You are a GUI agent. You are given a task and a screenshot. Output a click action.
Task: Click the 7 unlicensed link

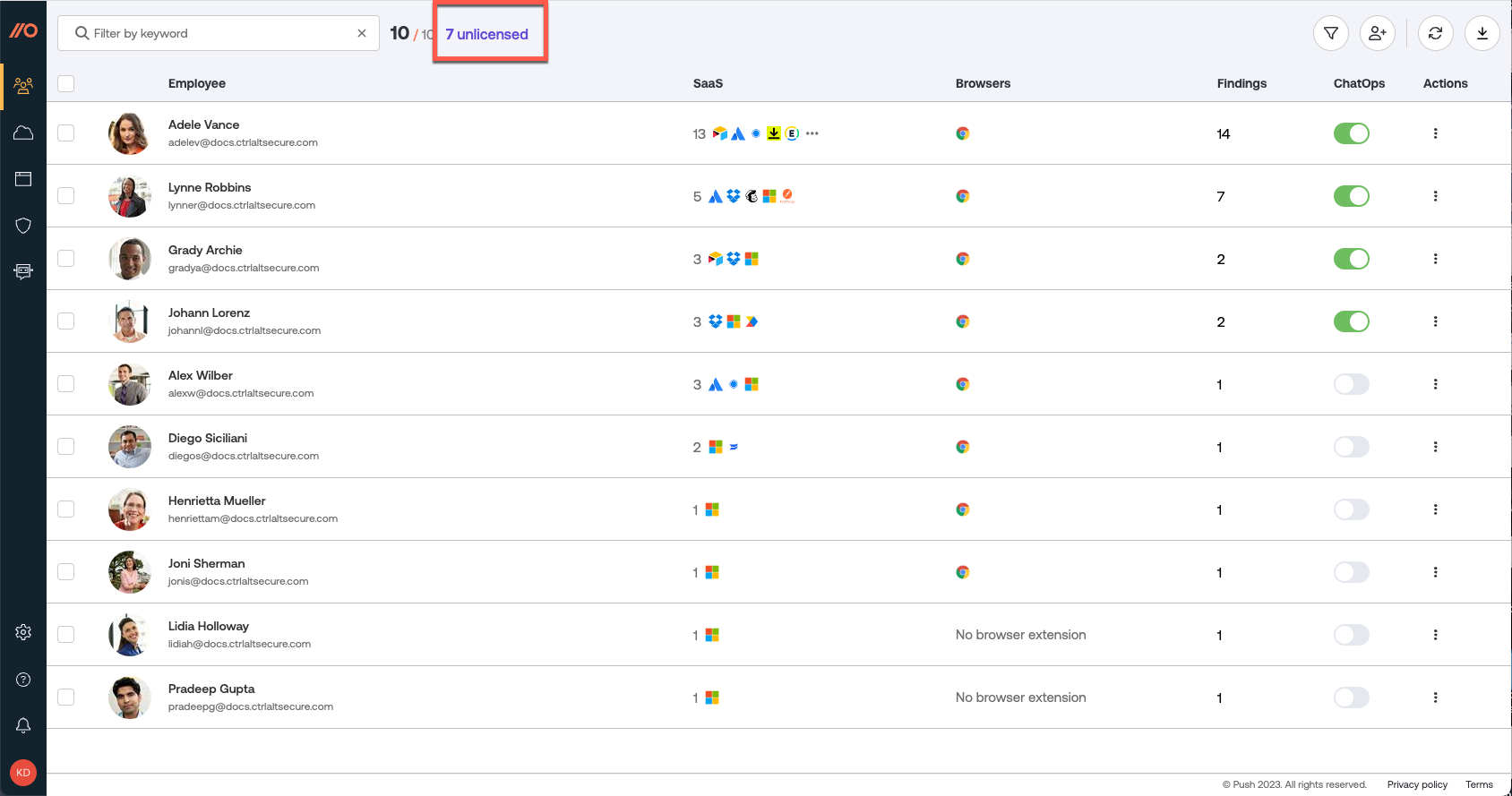tap(487, 34)
